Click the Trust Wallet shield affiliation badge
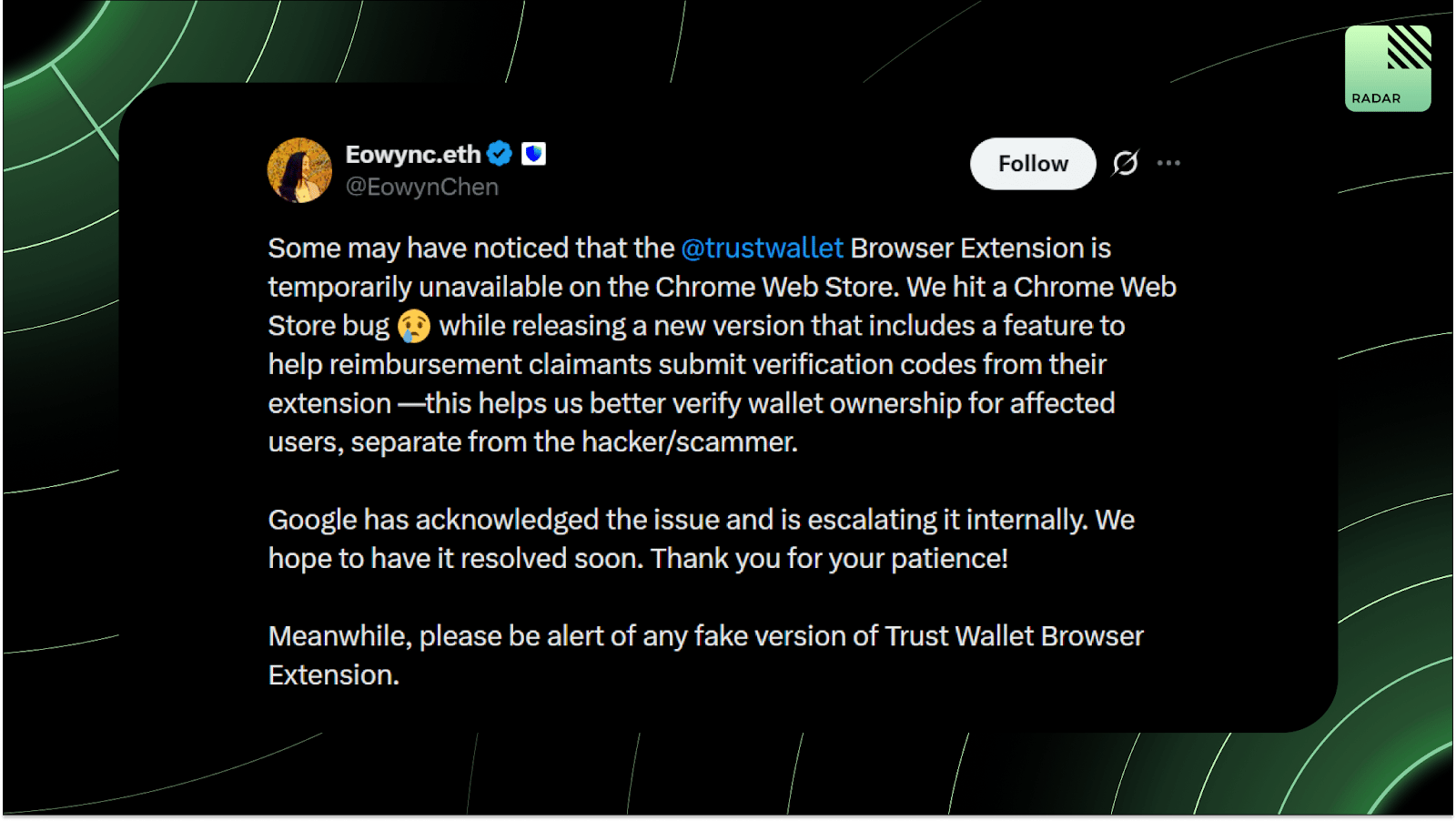Image resolution: width=1456 pixels, height=821 pixels. pos(534,154)
